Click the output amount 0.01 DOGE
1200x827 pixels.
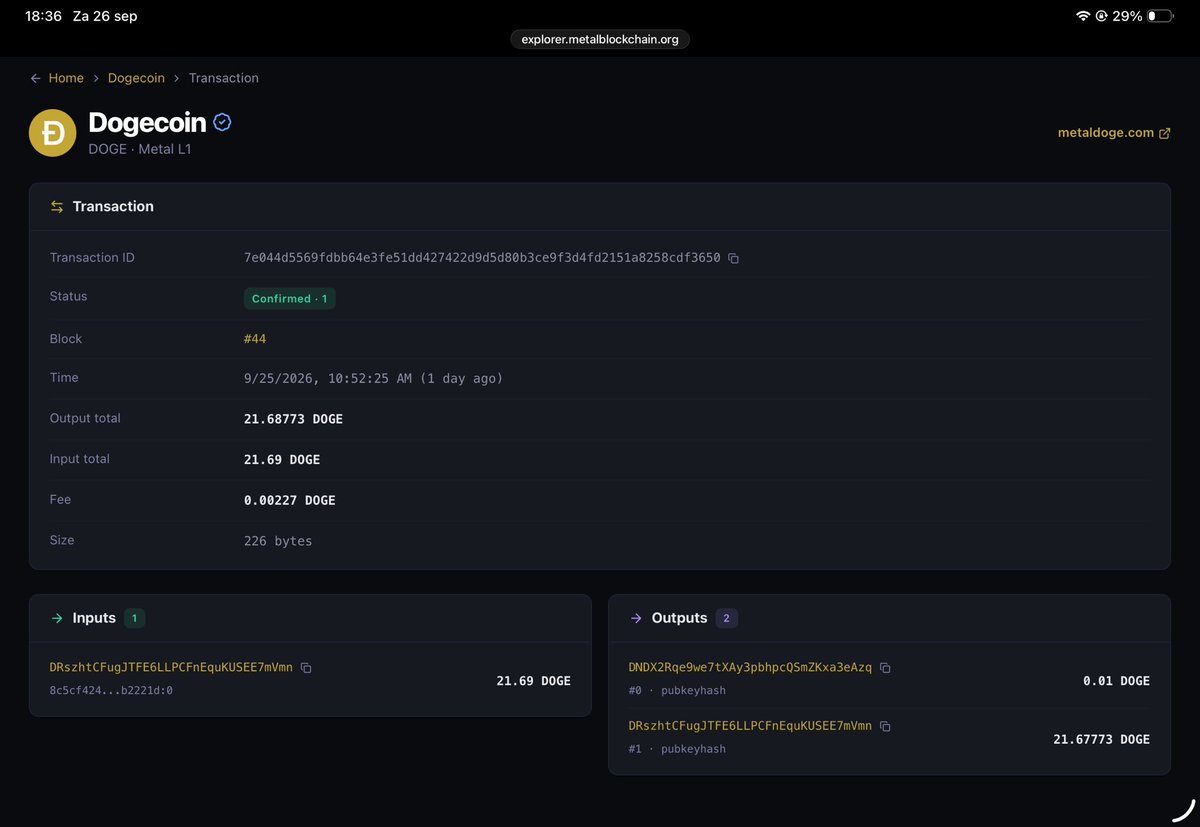(x=1116, y=681)
